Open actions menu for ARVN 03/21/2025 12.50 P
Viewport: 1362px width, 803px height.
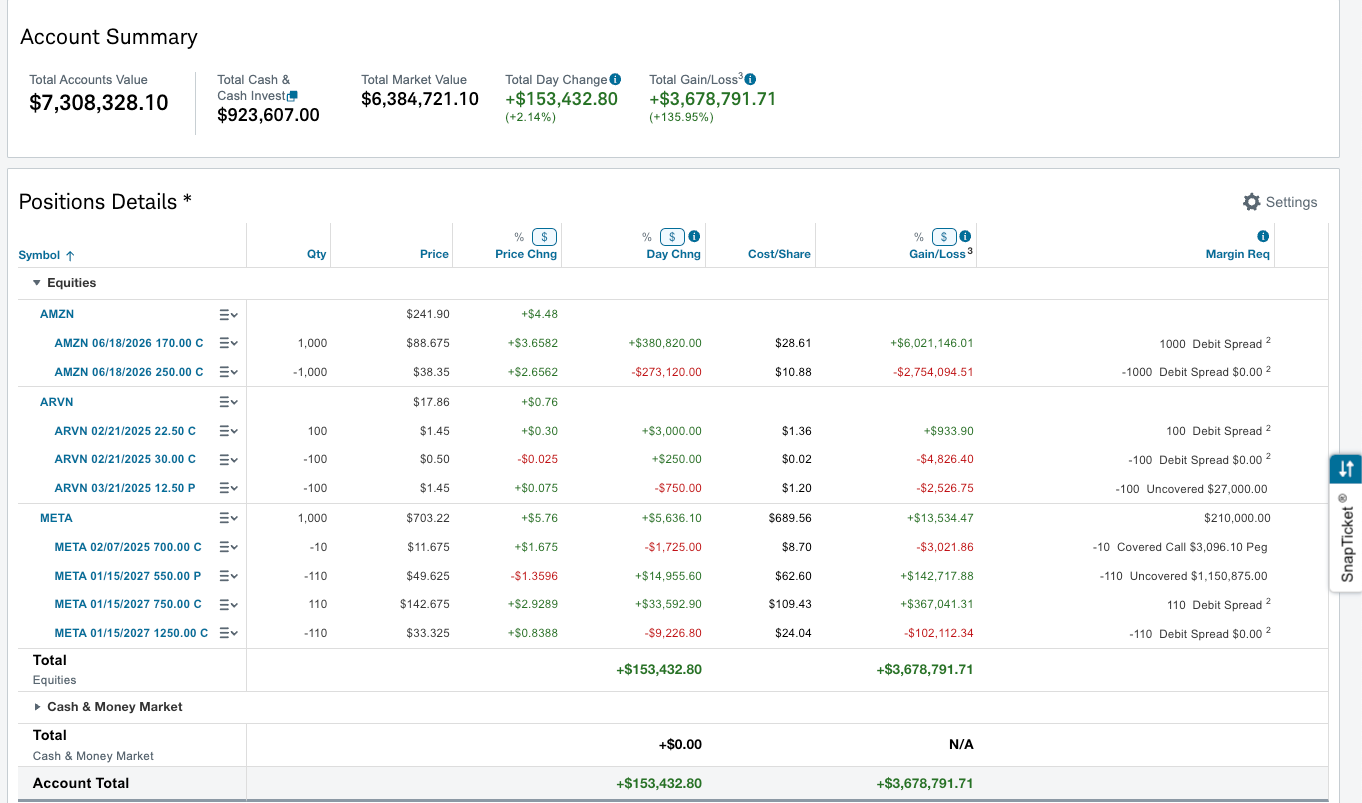(229, 488)
